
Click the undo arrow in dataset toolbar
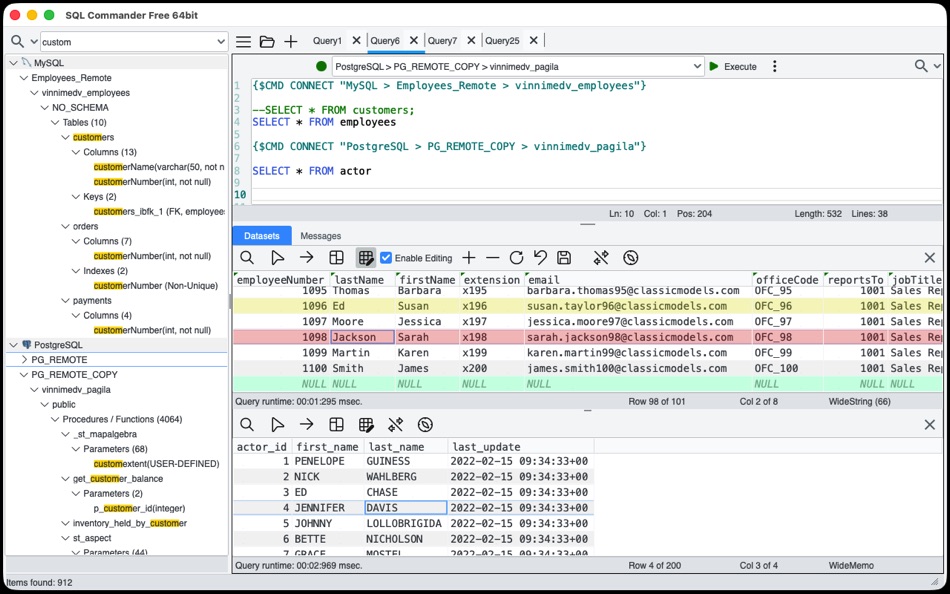540,258
